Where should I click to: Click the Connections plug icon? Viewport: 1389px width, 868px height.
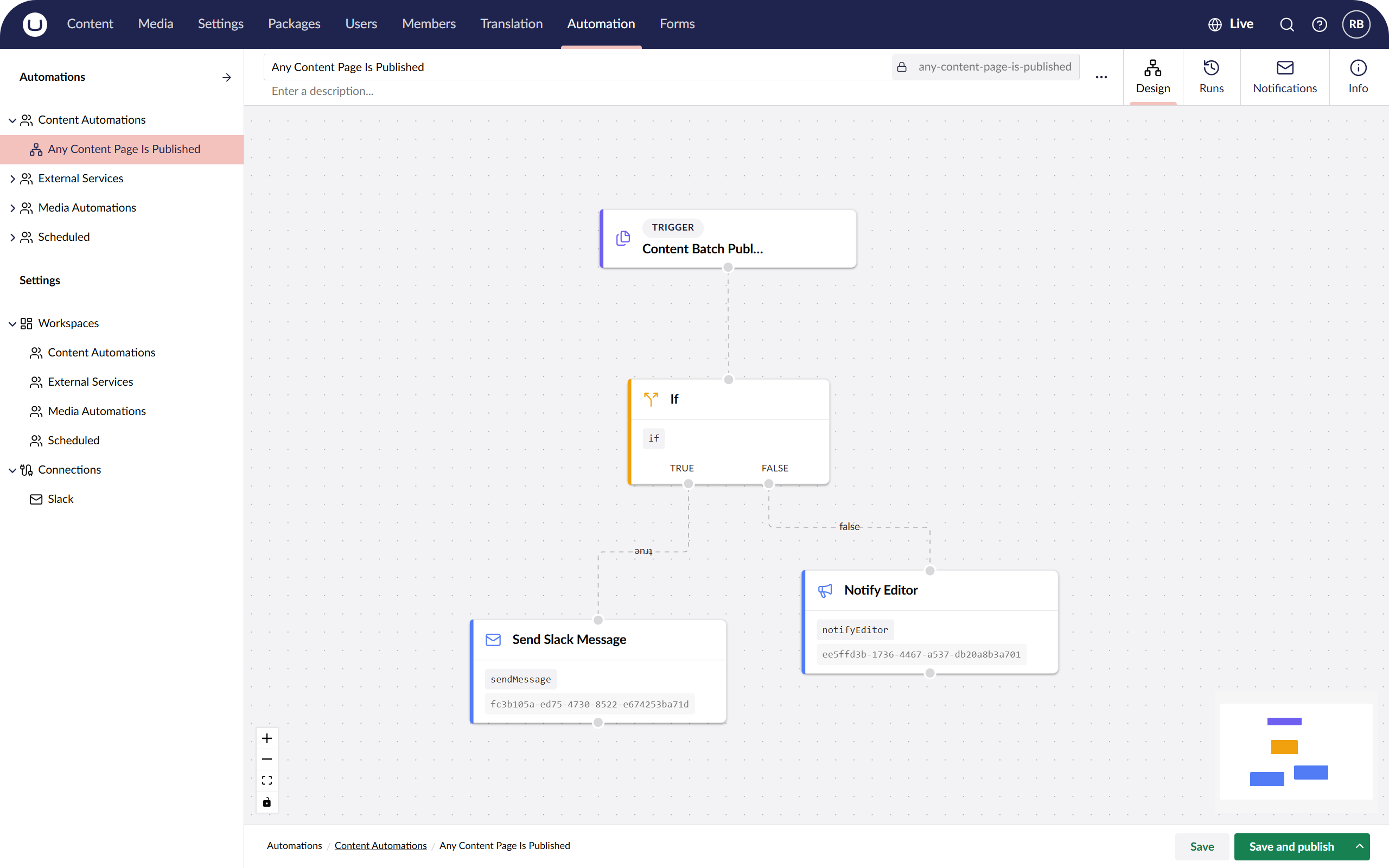click(x=27, y=470)
